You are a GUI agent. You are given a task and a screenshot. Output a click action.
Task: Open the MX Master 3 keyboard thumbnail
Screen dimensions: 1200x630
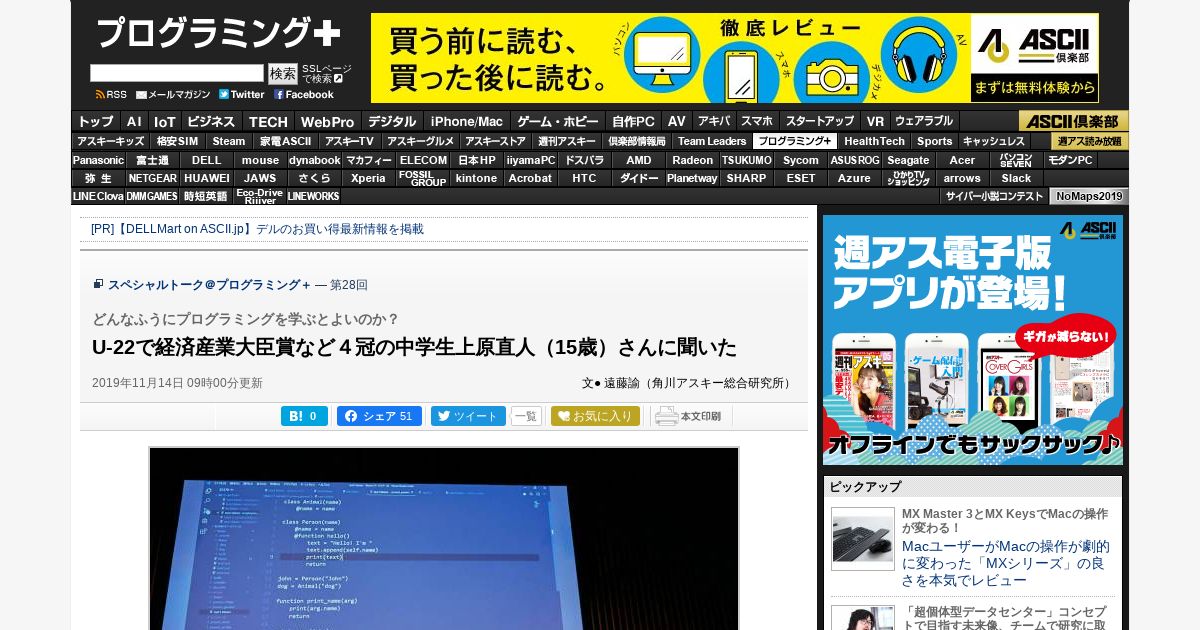863,539
